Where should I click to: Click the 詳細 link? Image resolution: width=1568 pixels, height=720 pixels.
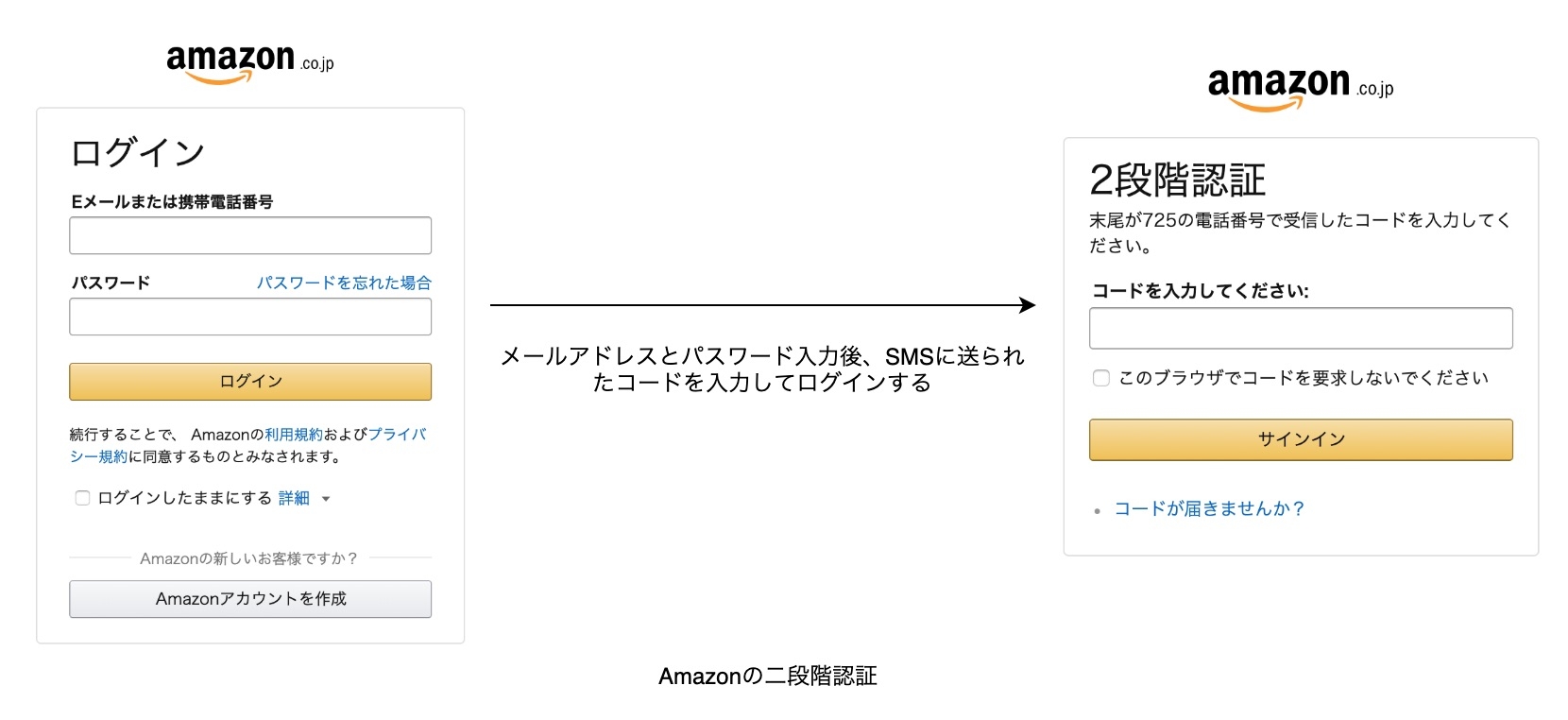coord(294,498)
